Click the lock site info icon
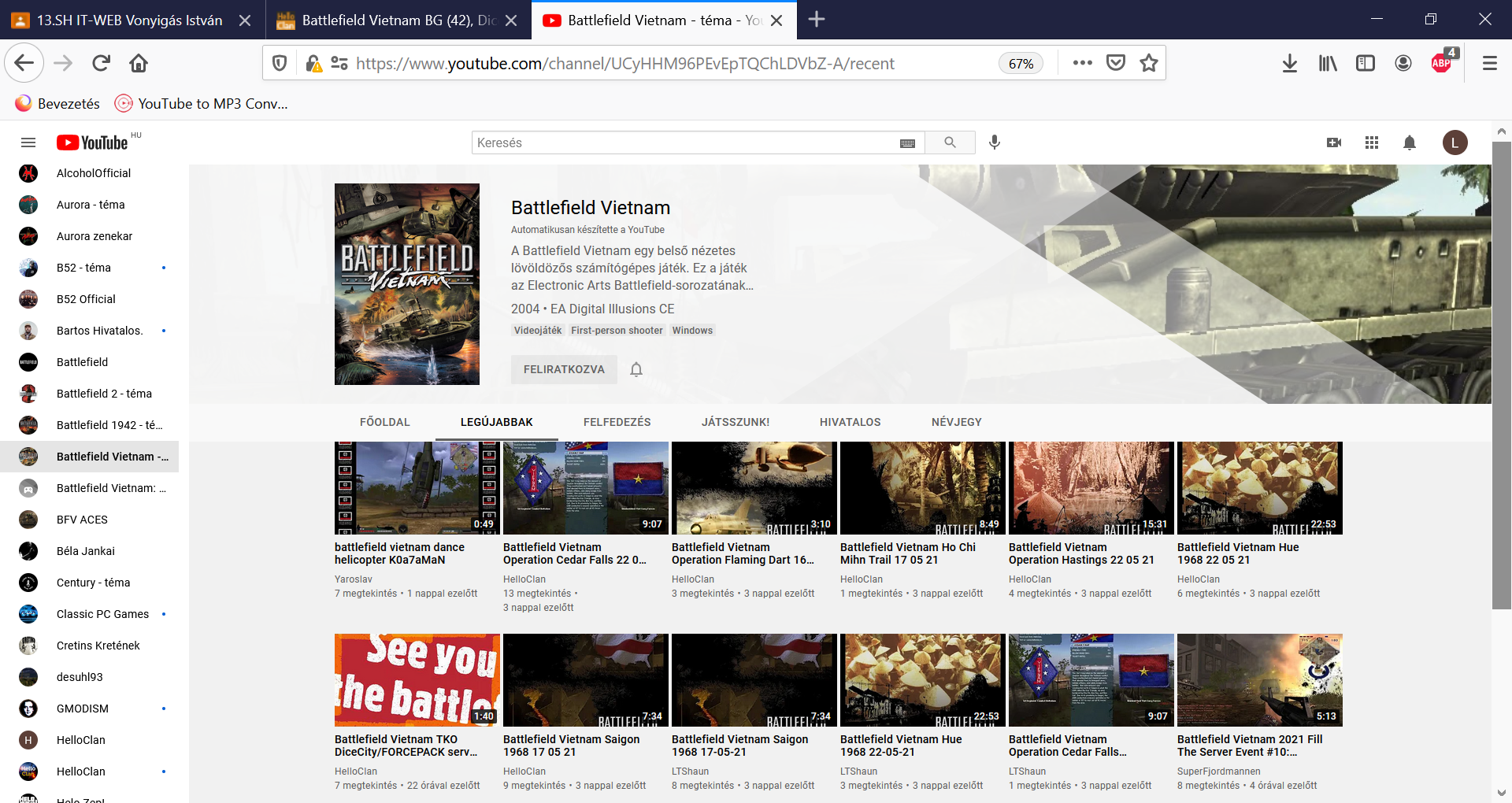Viewport: 1512px width, 803px height. pyautogui.click(x=313, y=63)
